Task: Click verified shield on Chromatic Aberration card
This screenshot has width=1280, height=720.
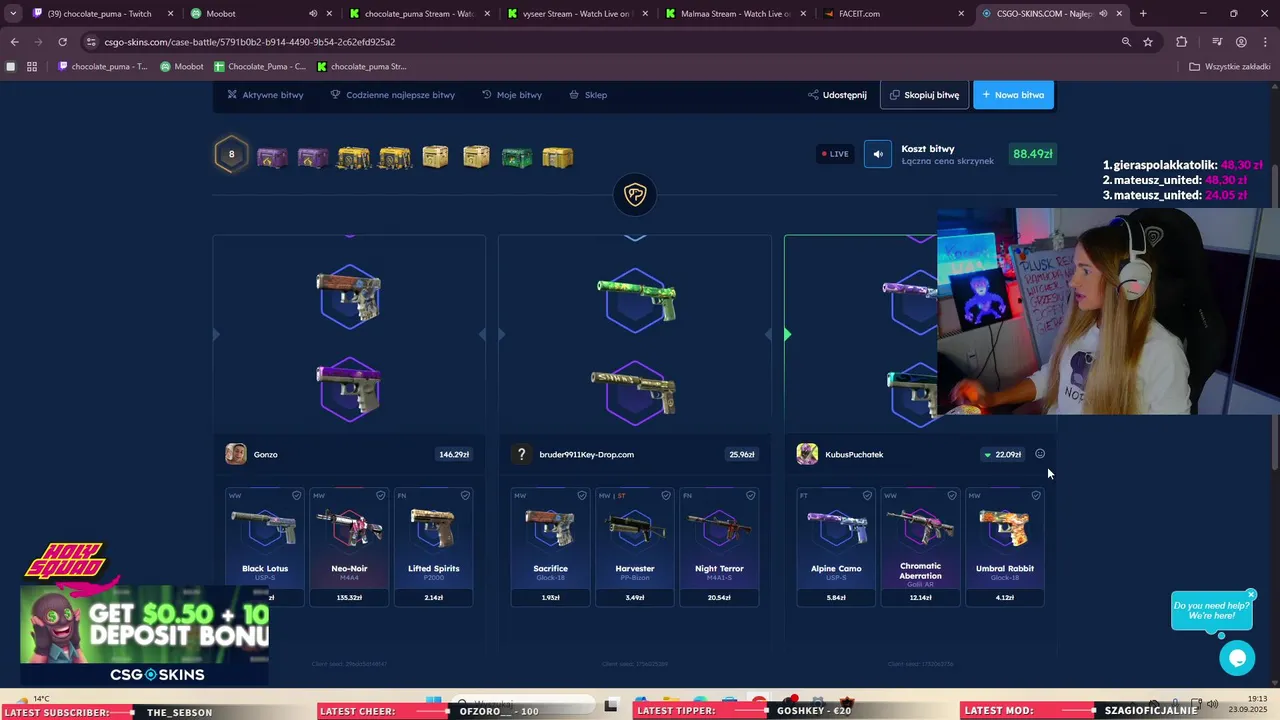Action: click(x=951, y=495)
